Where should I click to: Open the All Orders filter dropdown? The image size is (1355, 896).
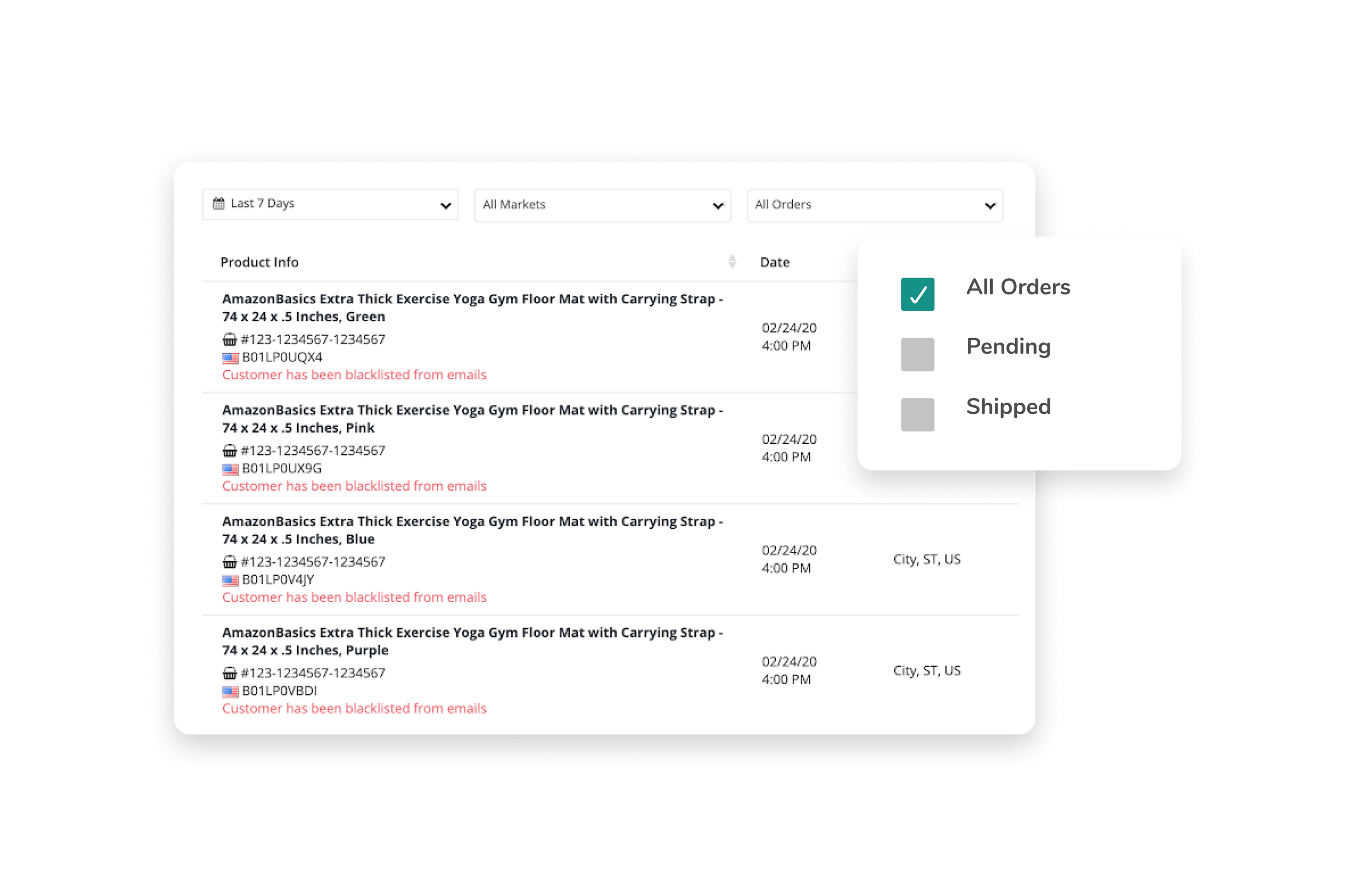(874, 205)
